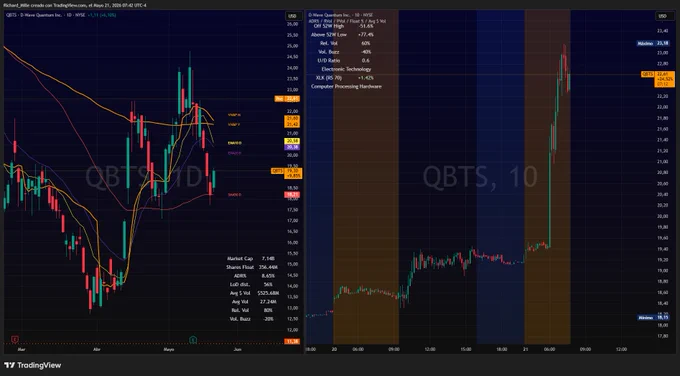Click the 15:00 label on the intraday time axis
This screenshot has height=376, width=680.
pos(465,349)
